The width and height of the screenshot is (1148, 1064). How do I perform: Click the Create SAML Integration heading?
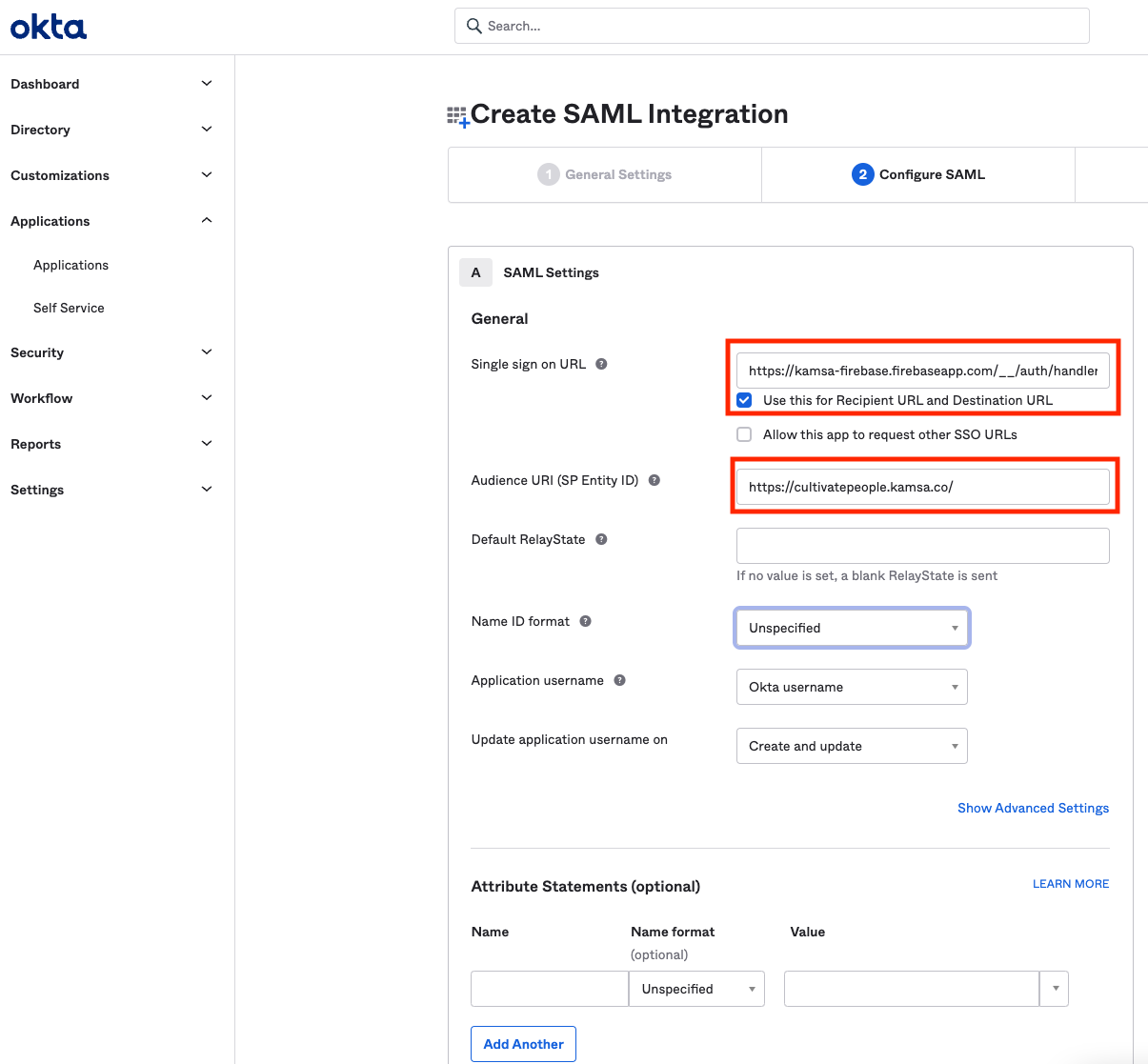coord(629,114)
